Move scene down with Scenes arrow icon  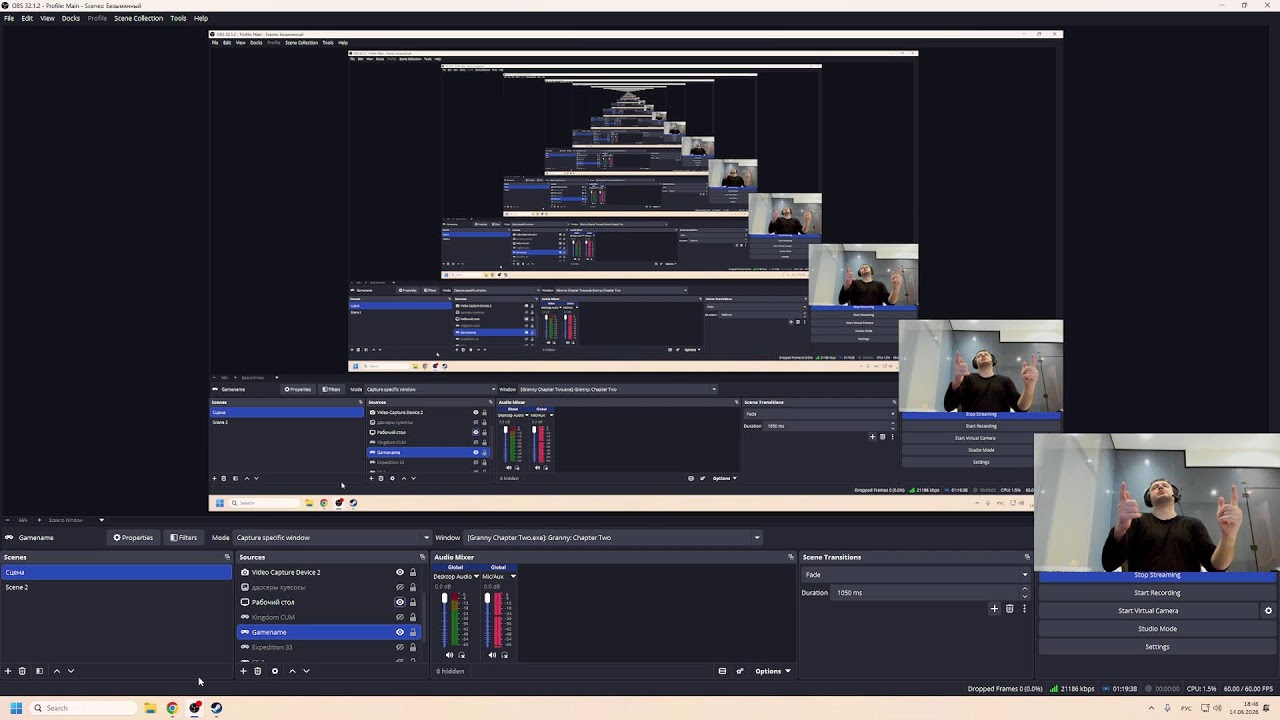point(70,671)
